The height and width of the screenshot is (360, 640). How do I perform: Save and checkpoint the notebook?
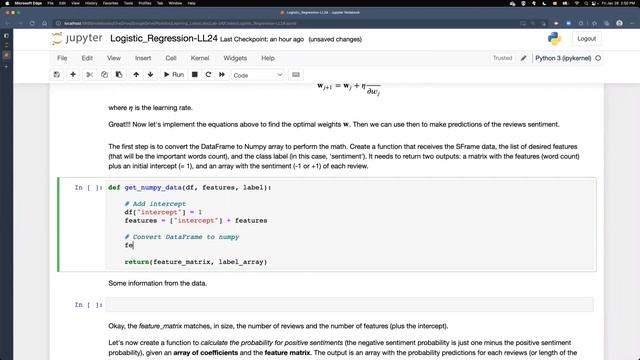[57, 75]
